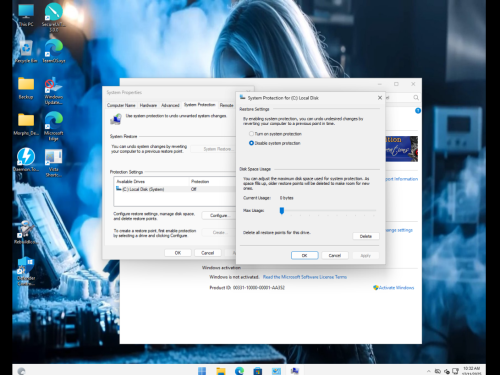Switch to the Advanced tab
The height and width of the screenshot is (375, 500).
(170, 105)
